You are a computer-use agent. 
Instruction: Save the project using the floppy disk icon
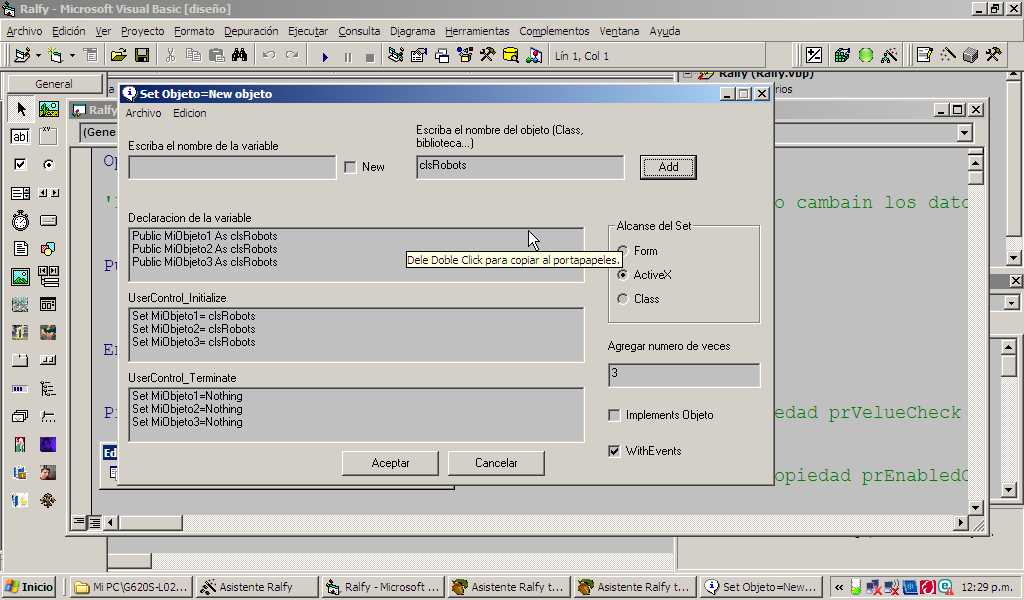click(142, 55)
